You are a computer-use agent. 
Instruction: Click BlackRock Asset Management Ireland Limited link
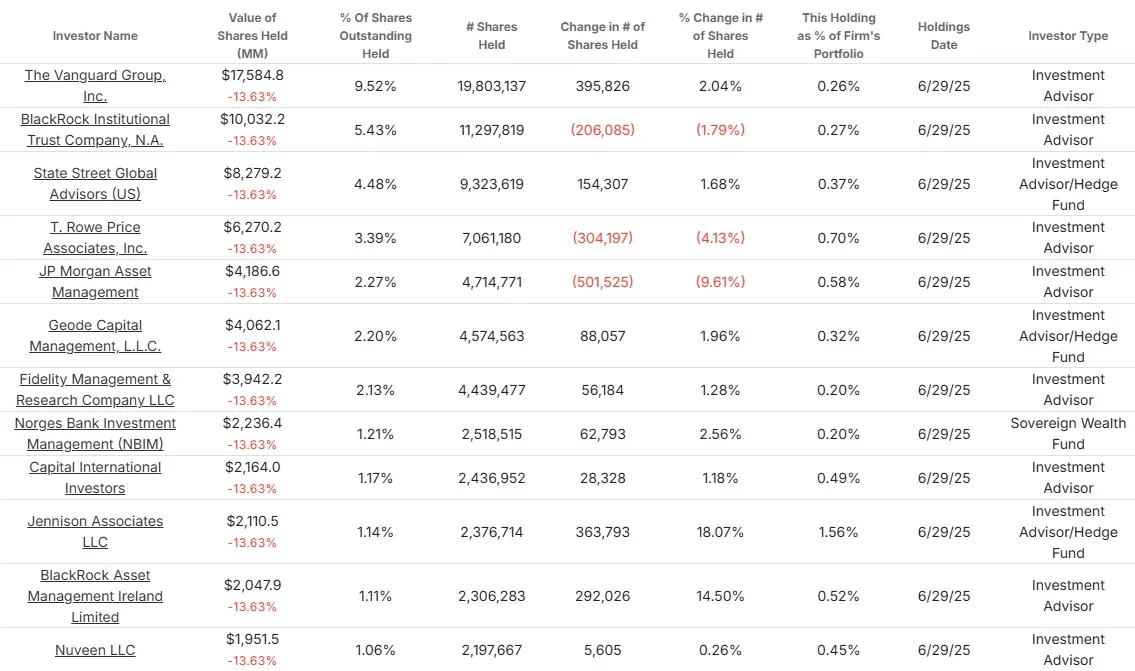[x=95, y=596]
